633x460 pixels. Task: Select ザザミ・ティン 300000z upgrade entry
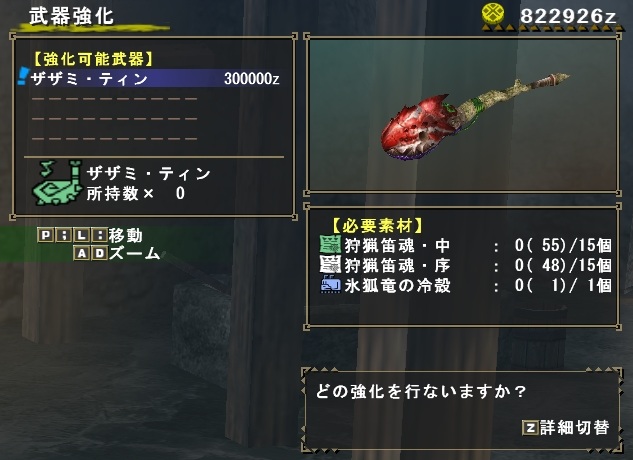coord(155,78)
